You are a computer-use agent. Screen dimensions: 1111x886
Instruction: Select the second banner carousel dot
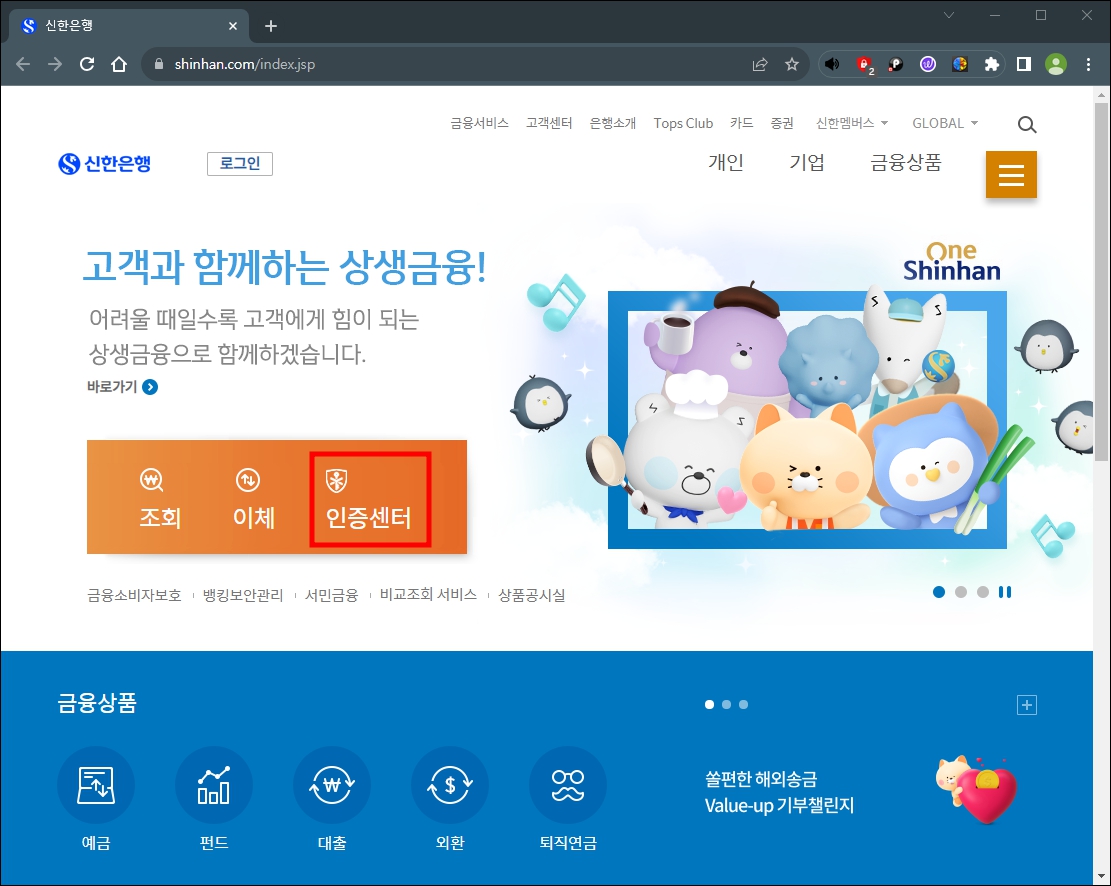pyautogui.click(x=961, y=592)
